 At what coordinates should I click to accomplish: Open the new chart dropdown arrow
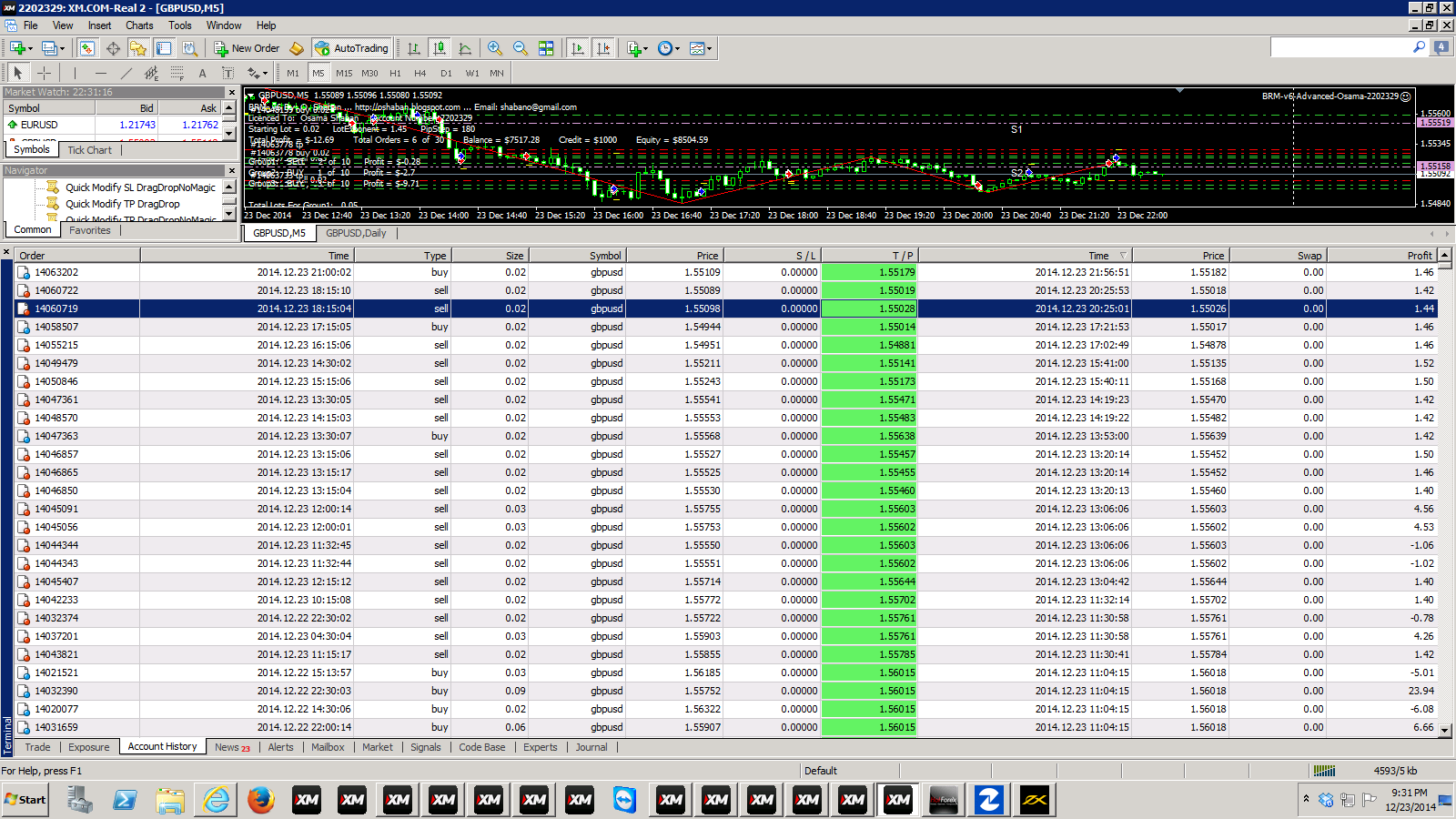(x=31, y=49)
